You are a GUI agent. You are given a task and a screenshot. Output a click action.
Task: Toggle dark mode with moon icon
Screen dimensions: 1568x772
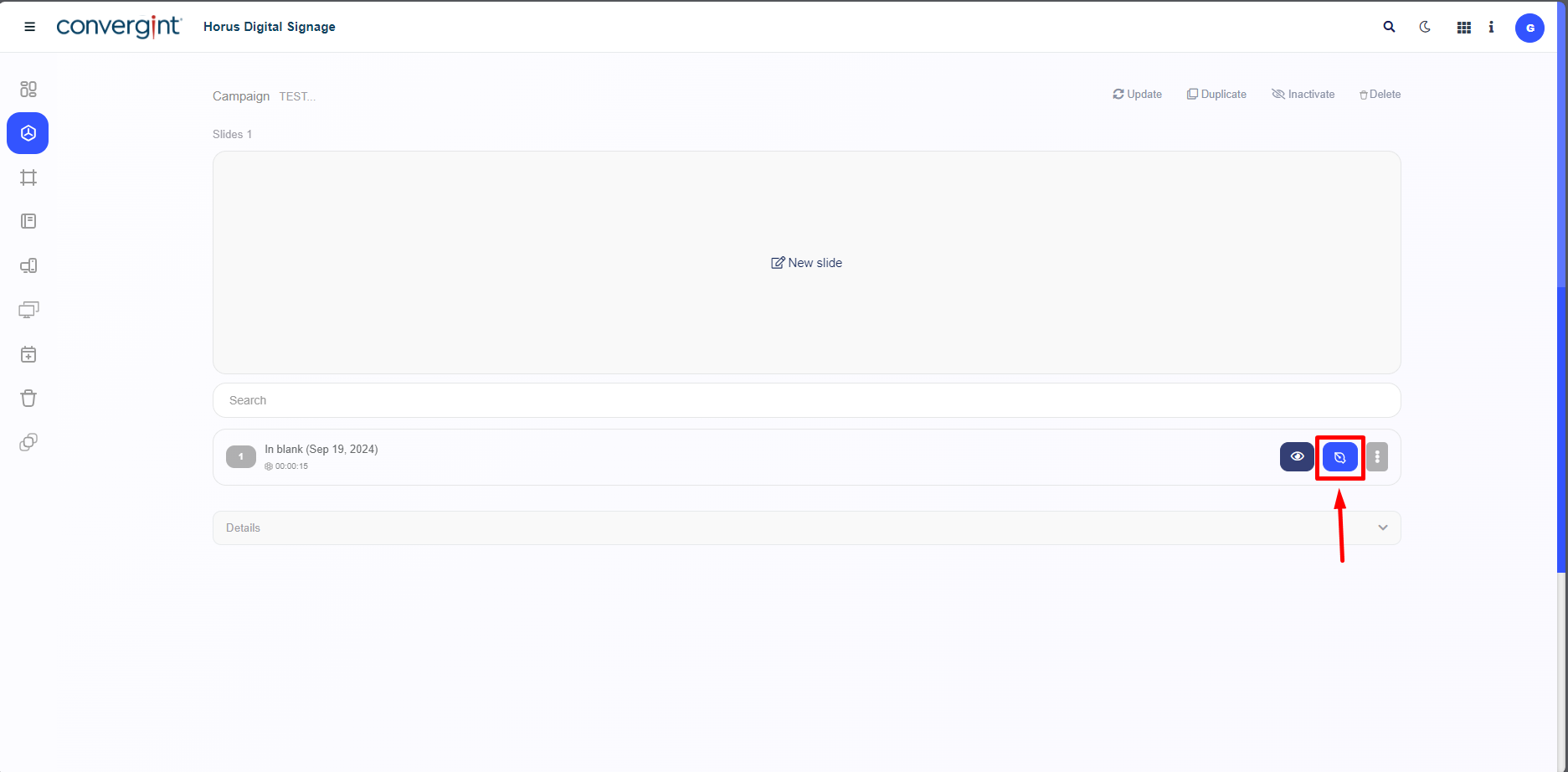(x=1425, y=27)
